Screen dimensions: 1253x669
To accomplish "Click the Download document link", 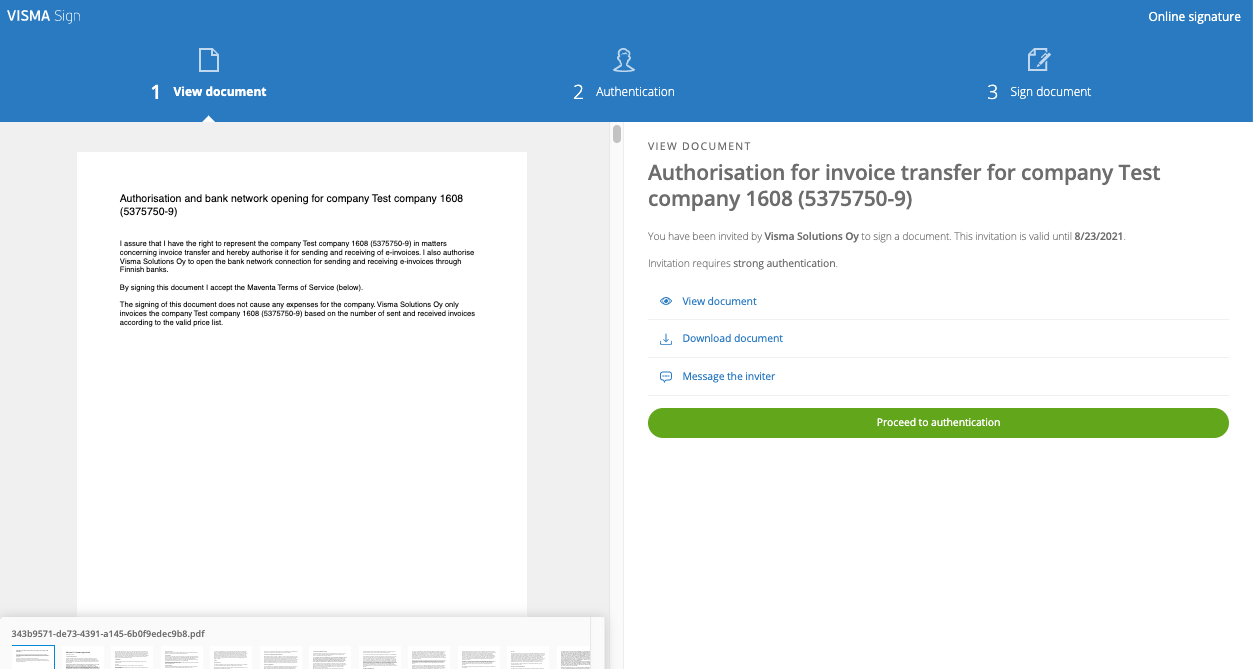I will tap(732, 339).
